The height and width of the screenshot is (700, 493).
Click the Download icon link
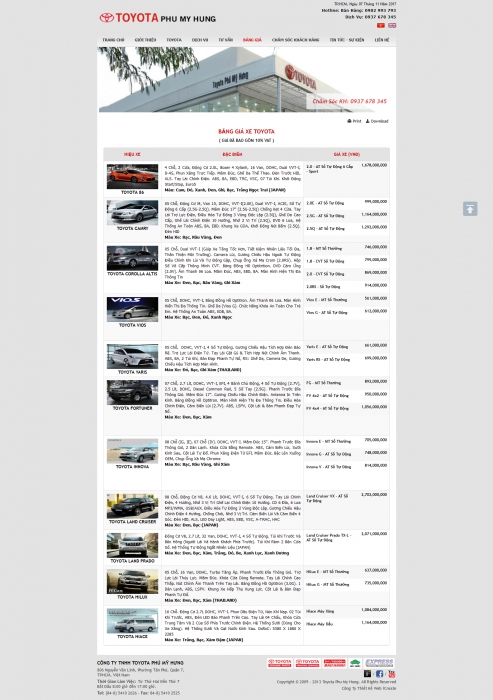pyautogui.click(x=377, y=121)
